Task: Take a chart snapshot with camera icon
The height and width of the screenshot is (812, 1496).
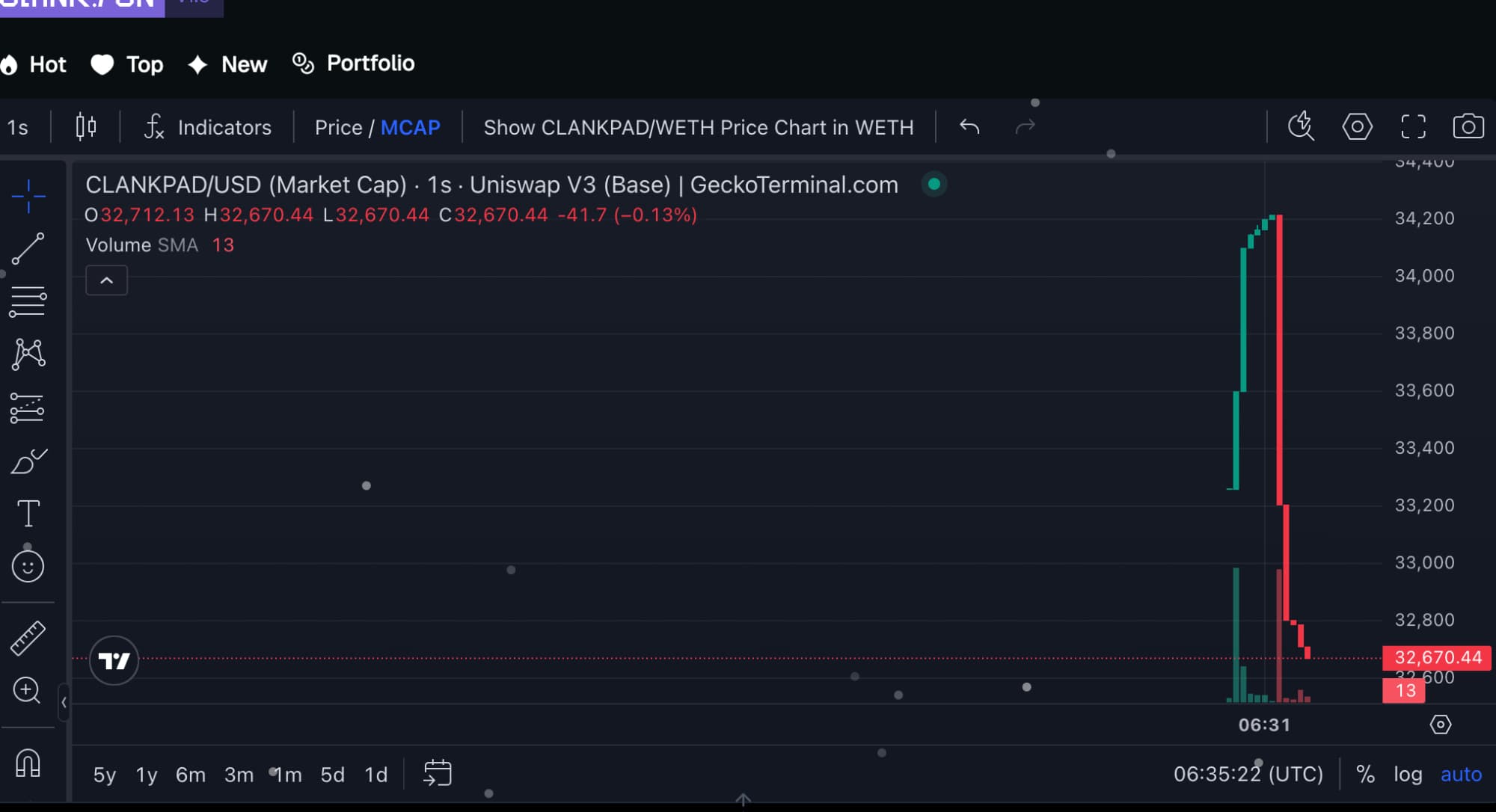Action: [1468, 126]
